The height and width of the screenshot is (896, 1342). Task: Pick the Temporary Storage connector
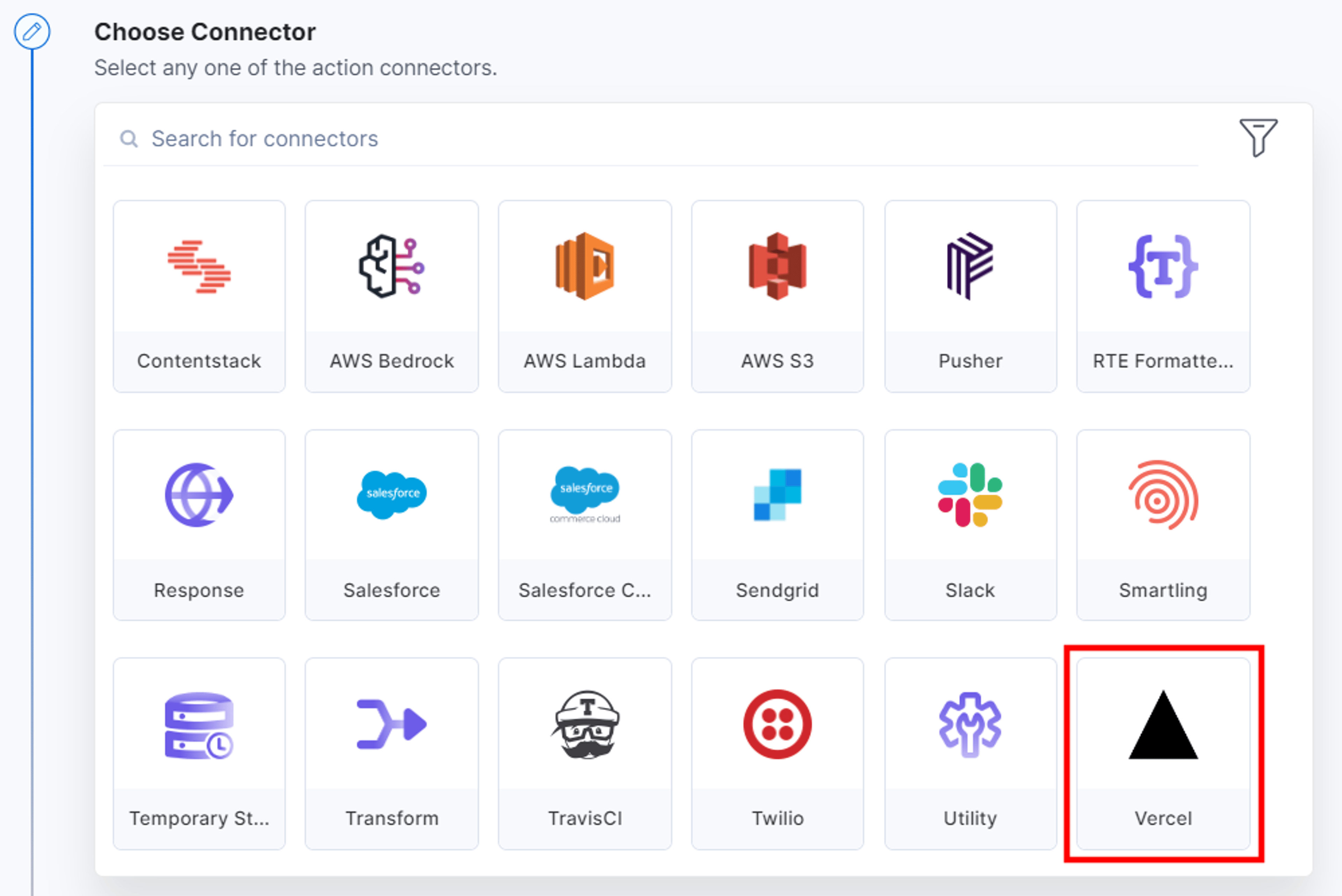(x=199, y=753)
